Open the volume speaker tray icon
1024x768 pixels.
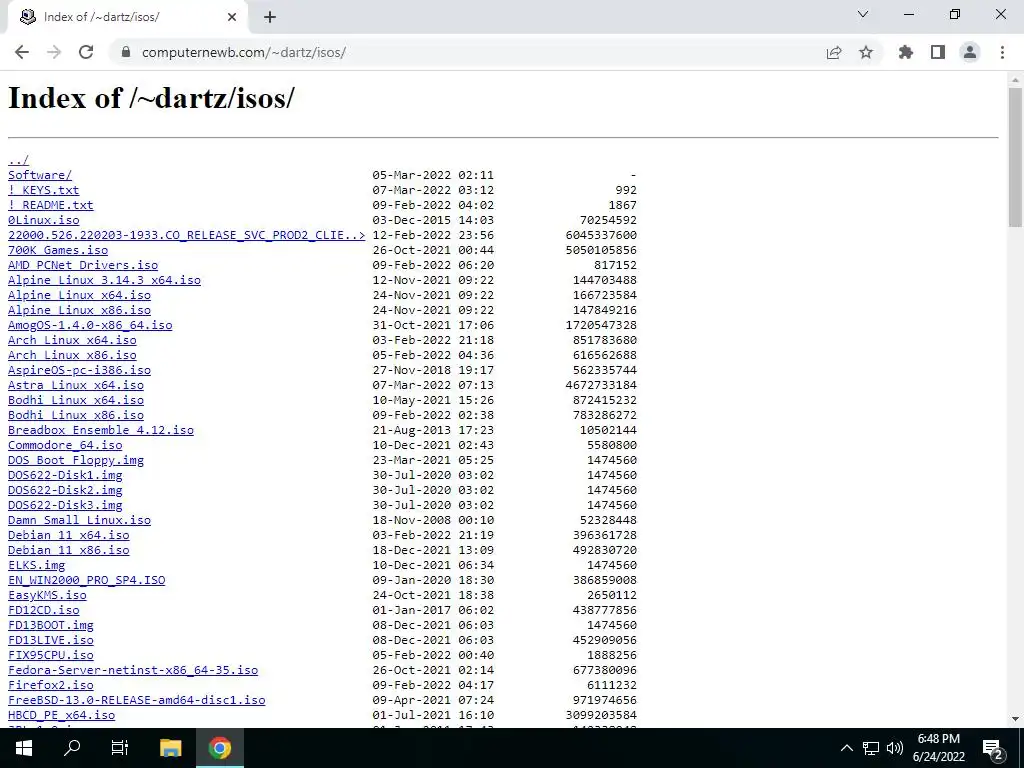tap(895, 748)
